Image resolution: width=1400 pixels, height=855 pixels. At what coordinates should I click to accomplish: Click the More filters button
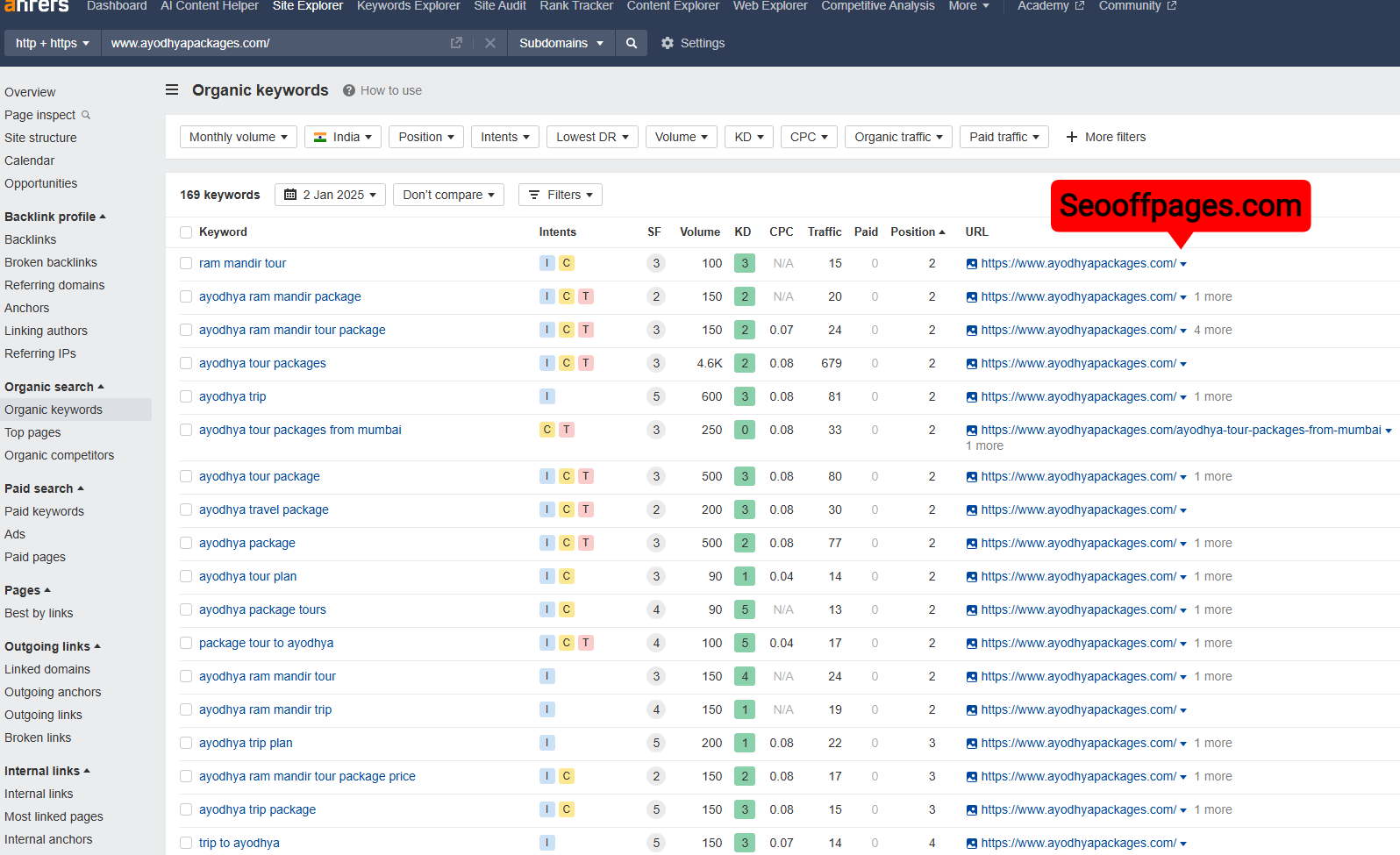pyautogui.click(x=1105, y=137)
